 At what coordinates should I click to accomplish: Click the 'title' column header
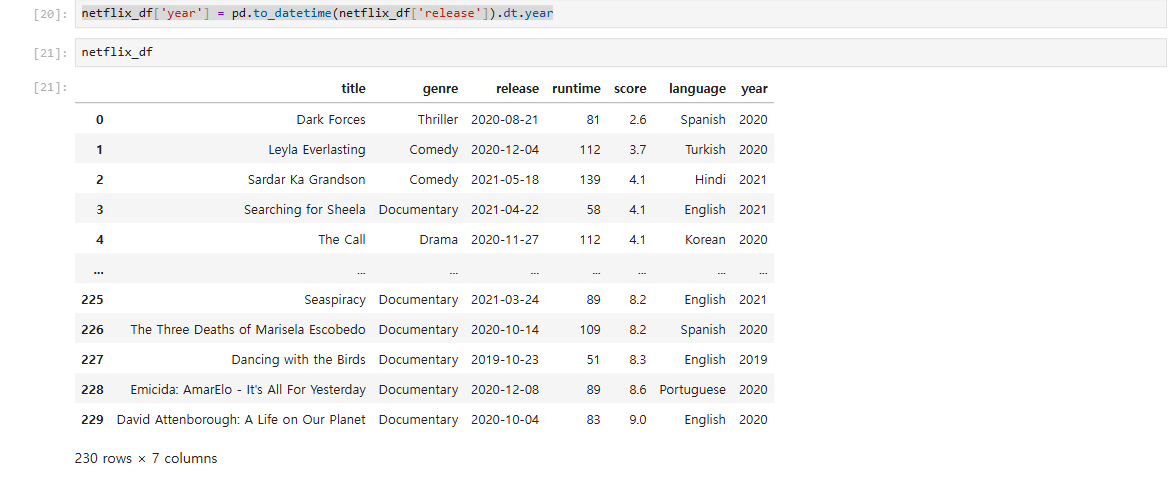tap(353, 89)
